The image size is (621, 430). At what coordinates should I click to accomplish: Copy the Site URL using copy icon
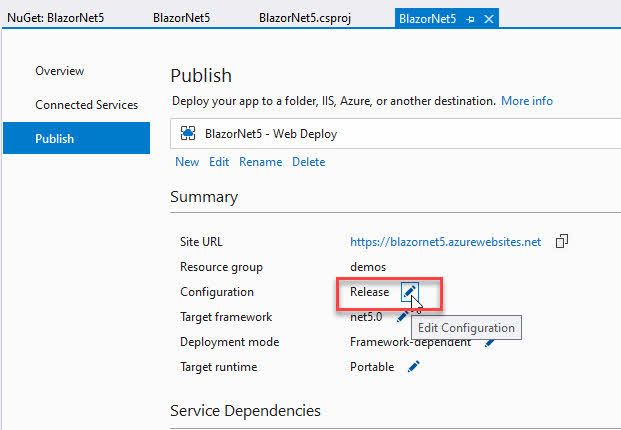click(x=563, y=241)
